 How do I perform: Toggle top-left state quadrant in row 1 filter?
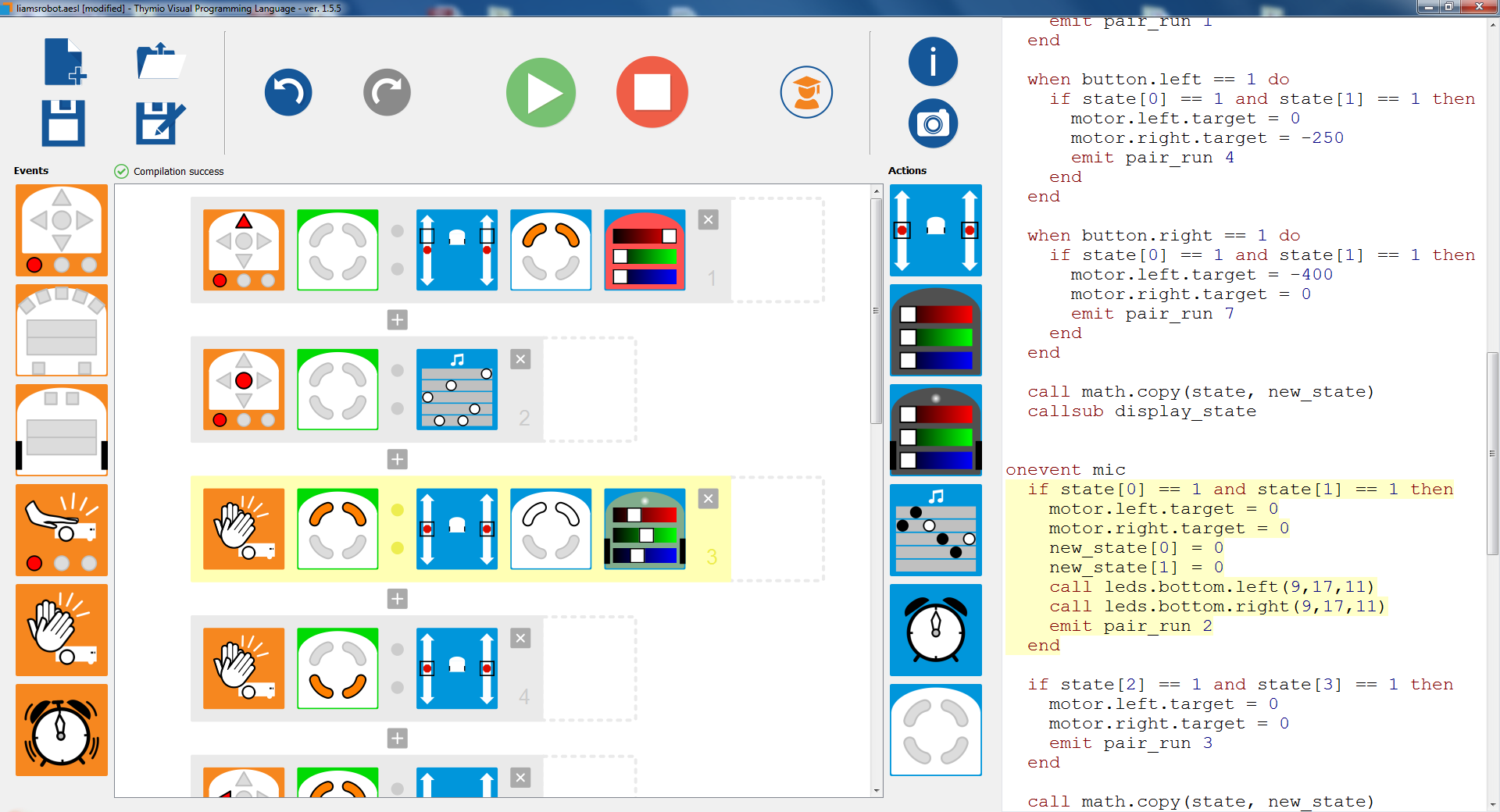321,235
